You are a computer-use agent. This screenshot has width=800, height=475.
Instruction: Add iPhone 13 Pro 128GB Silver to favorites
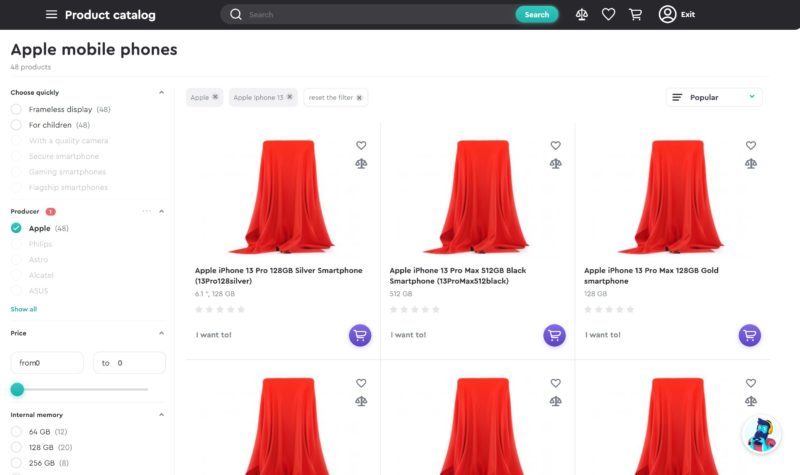tap(361, 145)
